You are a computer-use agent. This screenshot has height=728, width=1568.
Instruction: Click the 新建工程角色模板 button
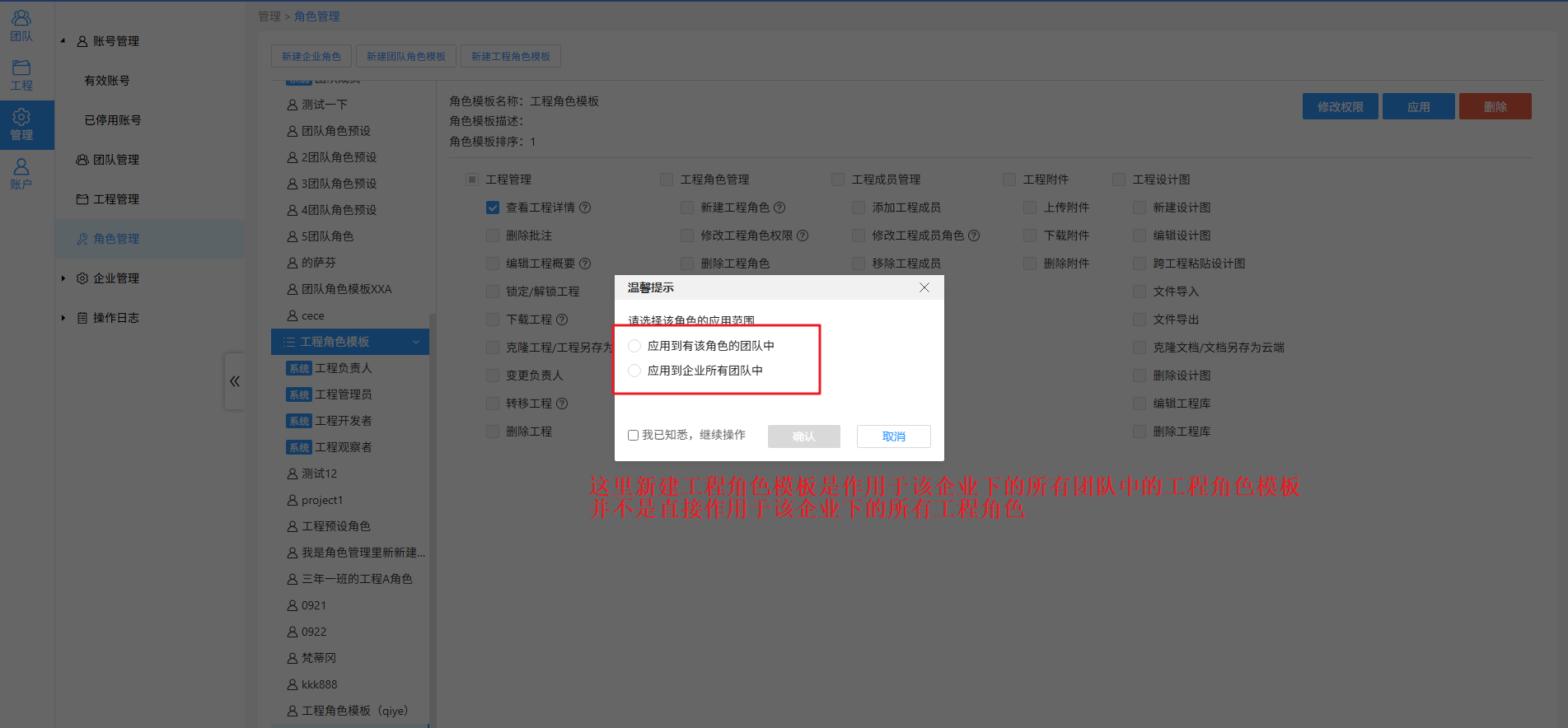click(x=511, y=56)
